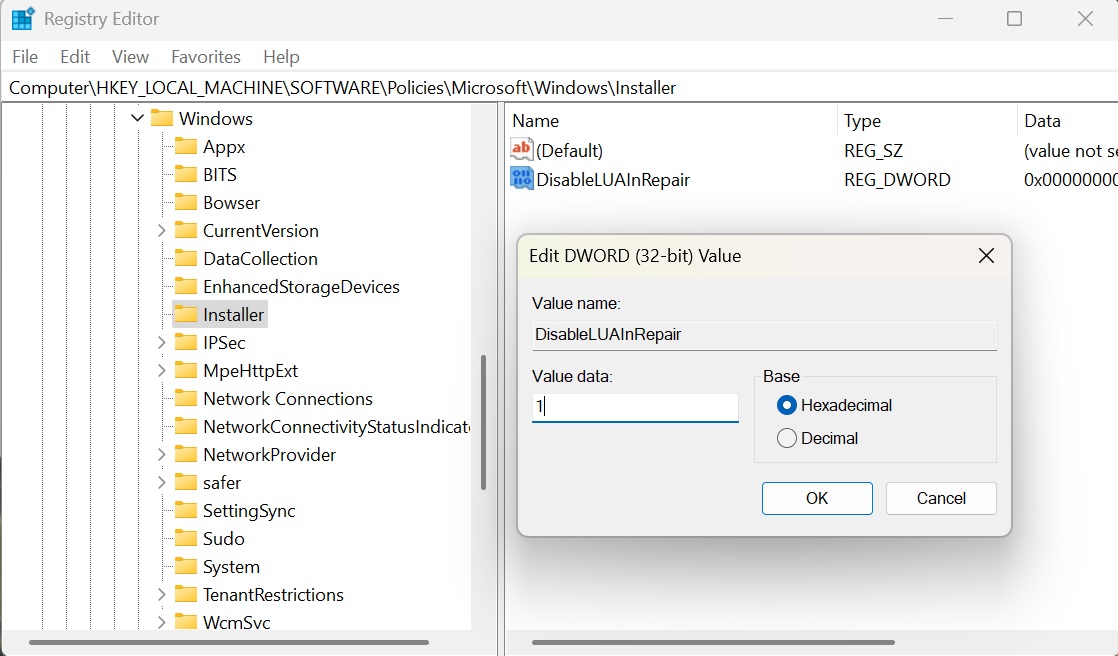Click the TenantRestrictions folder icon
The height and width of the screenshot is (656, 1118).
coord(186,594)
